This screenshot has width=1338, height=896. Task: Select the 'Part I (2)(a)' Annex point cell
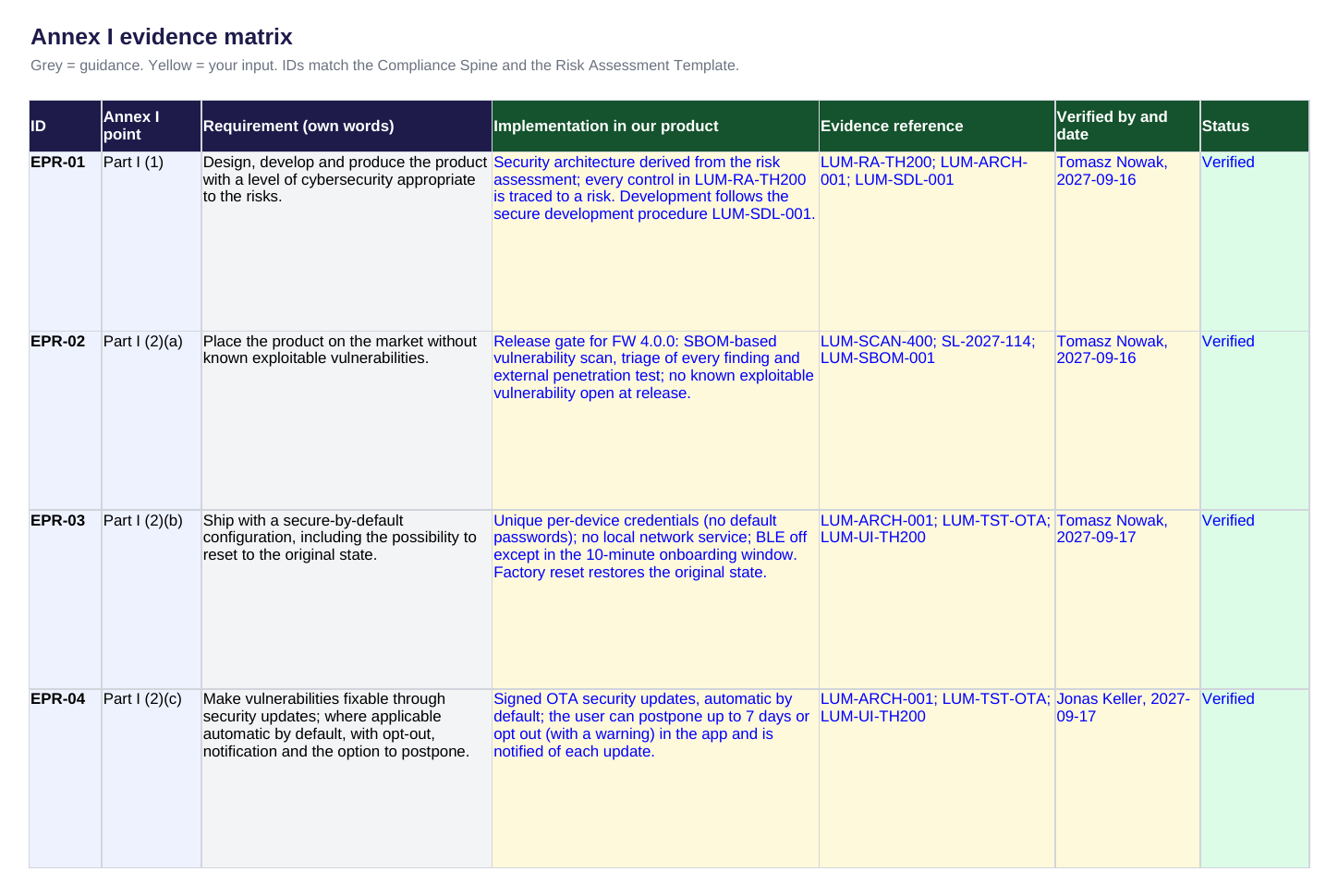click(x=152, y=420)
